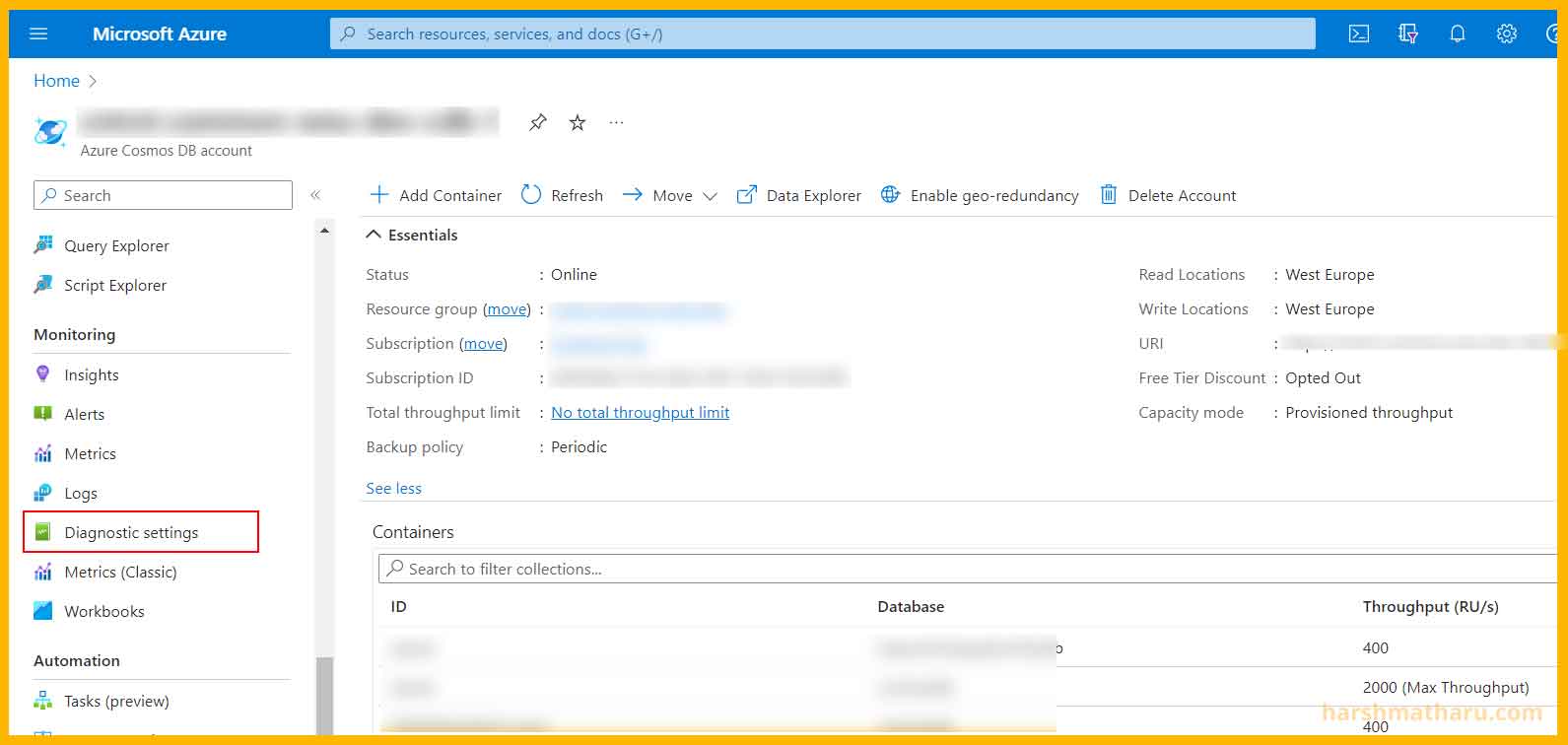
Task: Open Script Explorer in the side menu
Action: [x=115, y=285]
